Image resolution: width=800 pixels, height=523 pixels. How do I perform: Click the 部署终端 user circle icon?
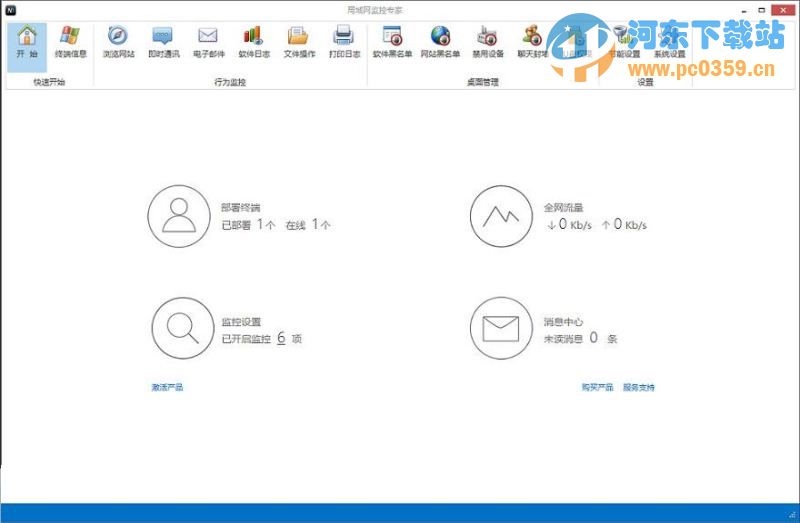tap(179, 216)
